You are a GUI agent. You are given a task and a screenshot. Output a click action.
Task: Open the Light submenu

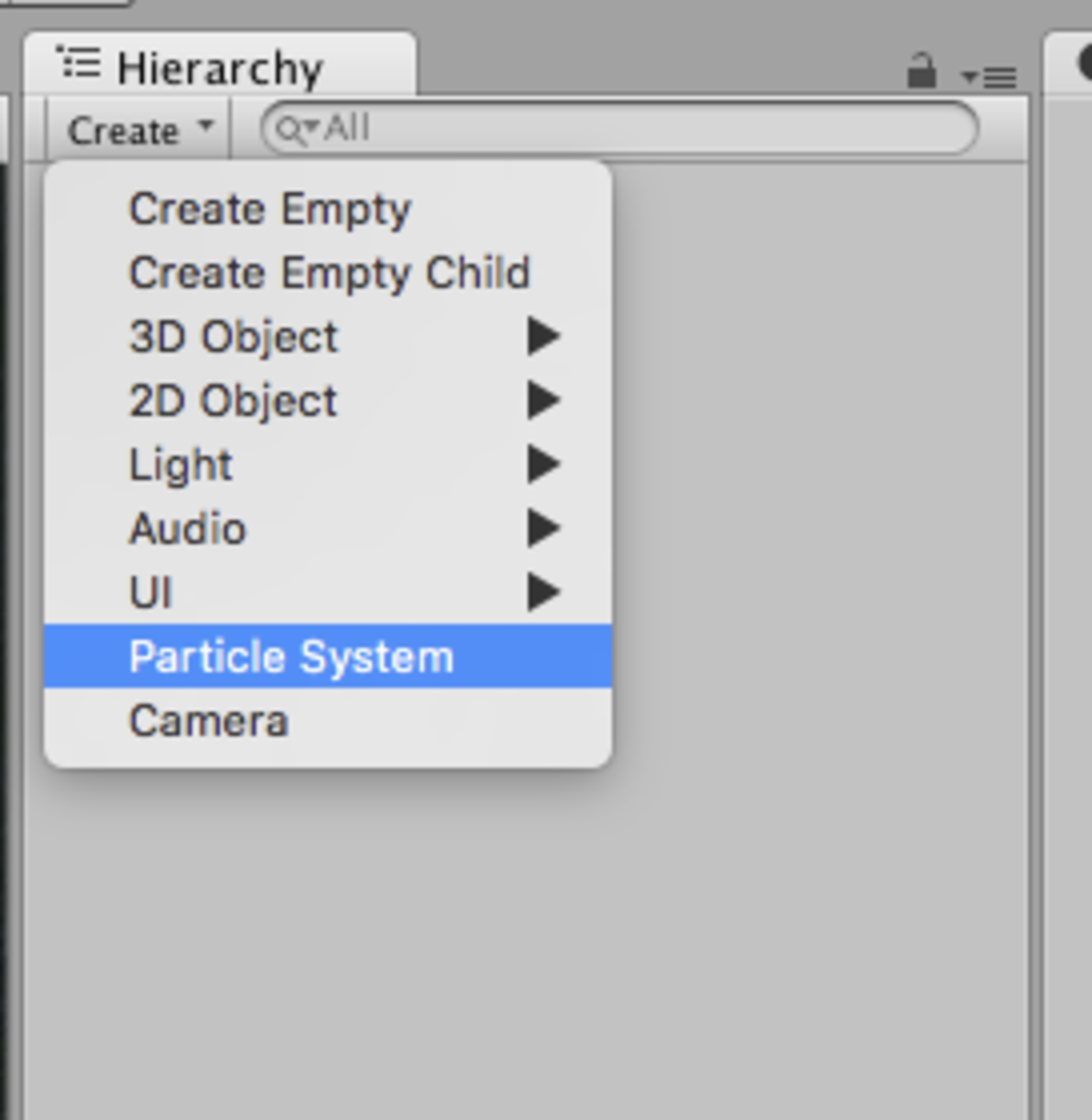(x=328, y=464)
